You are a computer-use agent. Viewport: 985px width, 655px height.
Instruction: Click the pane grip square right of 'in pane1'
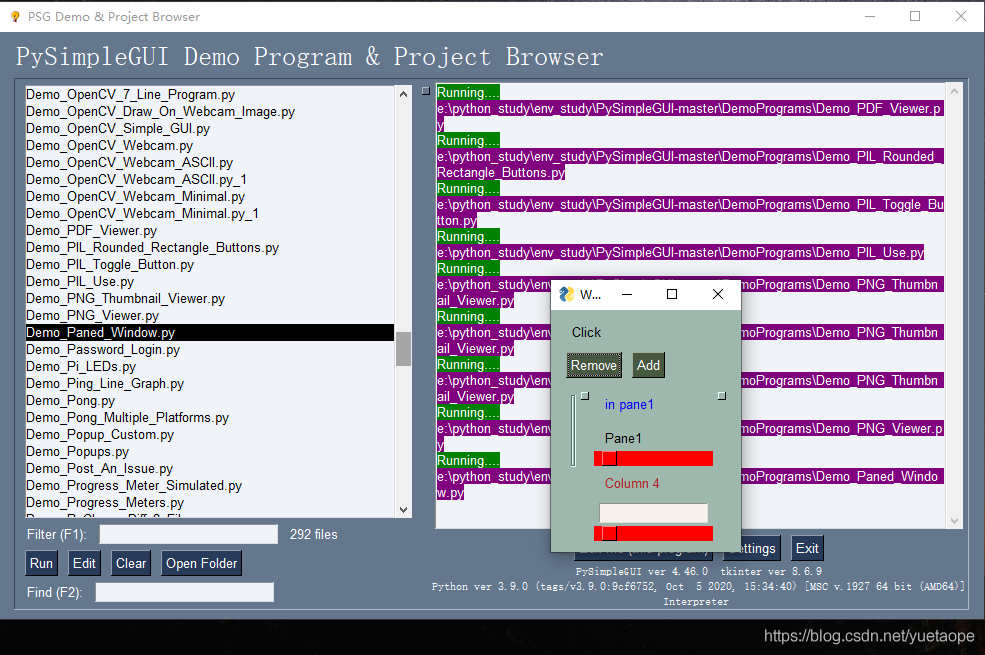click(722, 396)
